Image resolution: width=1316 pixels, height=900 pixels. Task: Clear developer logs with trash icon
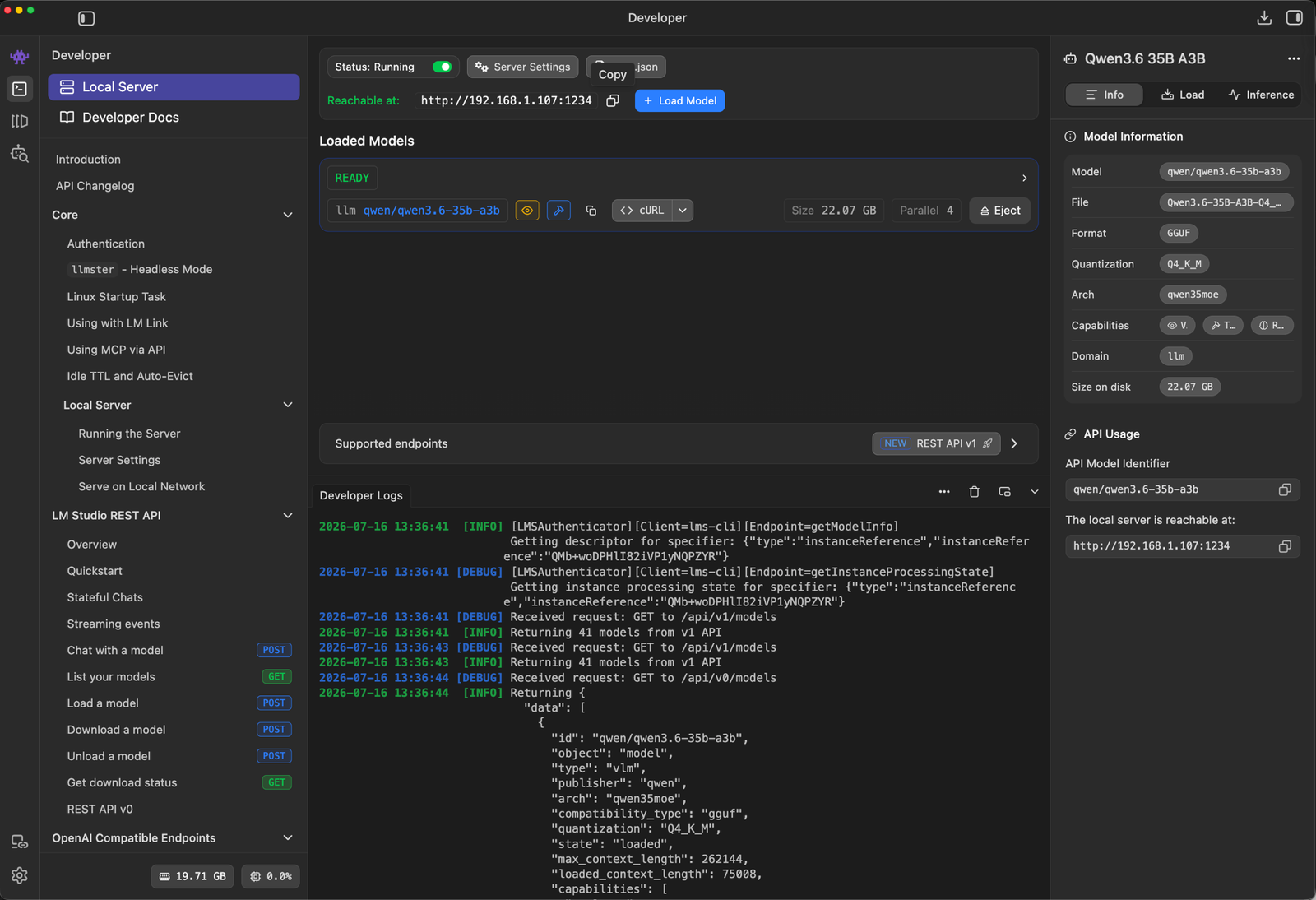(x=975, y=492)
